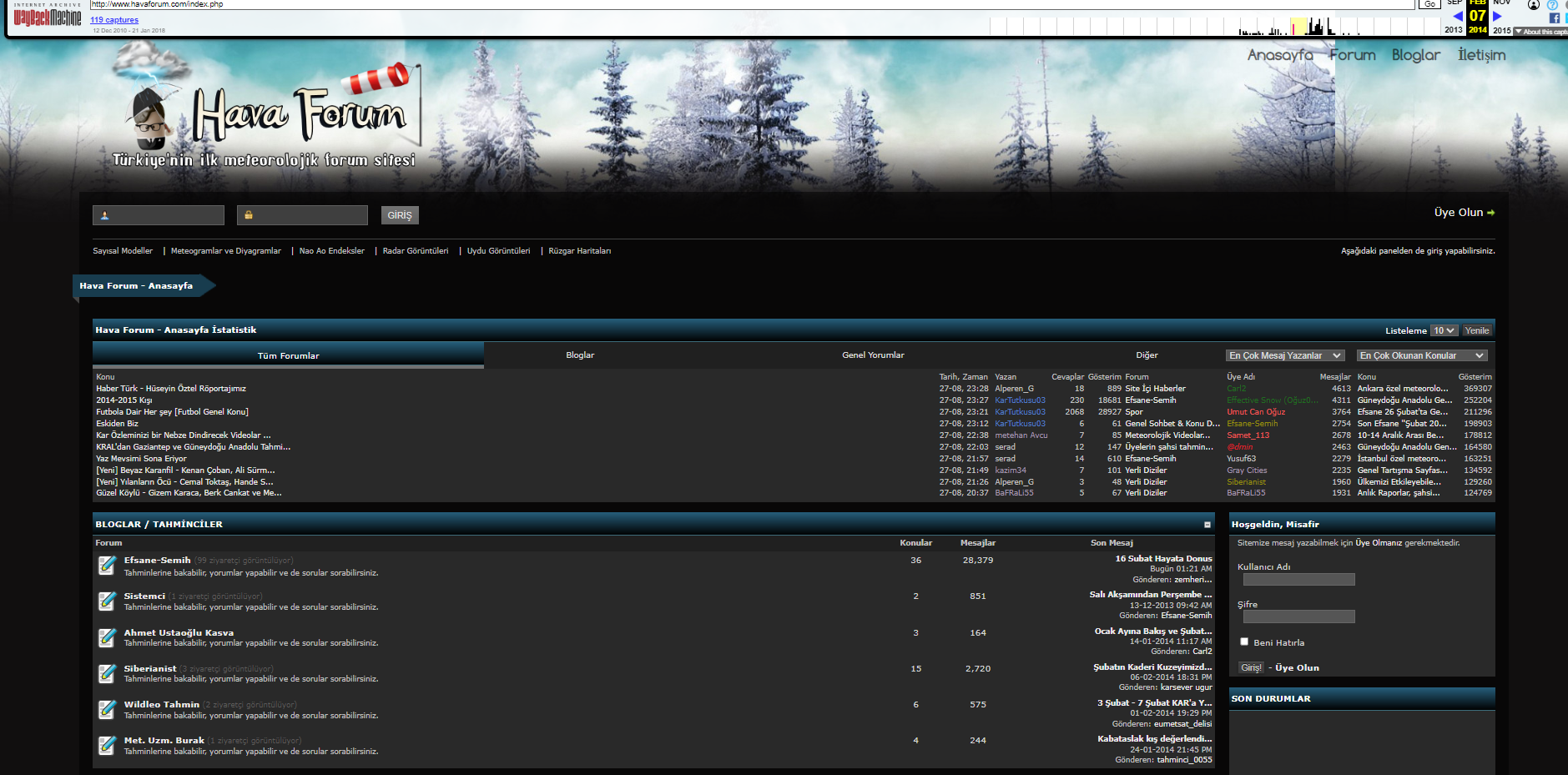Switch to the Bloglar statistics tab

click(x=580, y=355)
